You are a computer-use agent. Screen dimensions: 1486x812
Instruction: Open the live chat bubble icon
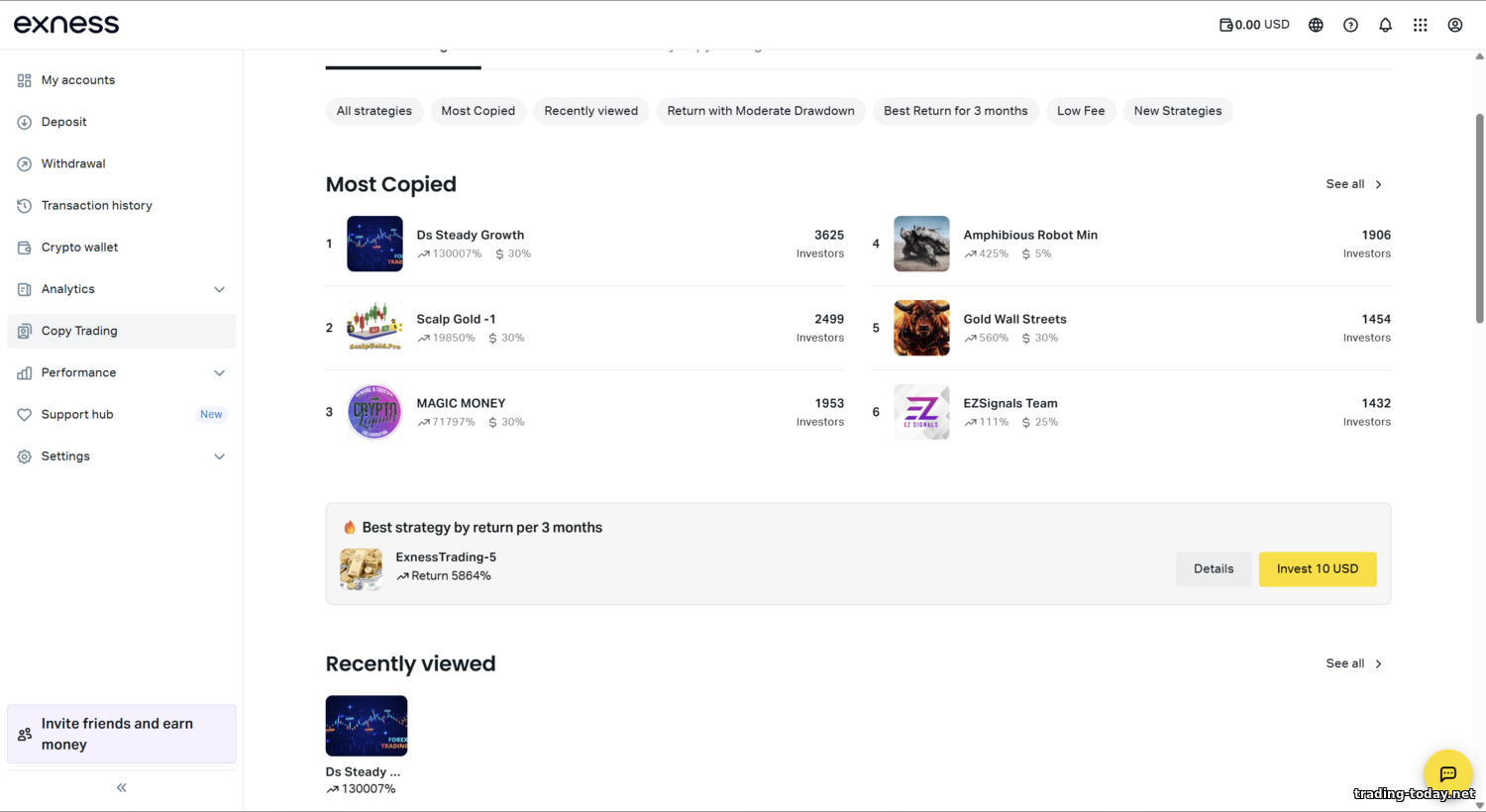click(1447, 773)
